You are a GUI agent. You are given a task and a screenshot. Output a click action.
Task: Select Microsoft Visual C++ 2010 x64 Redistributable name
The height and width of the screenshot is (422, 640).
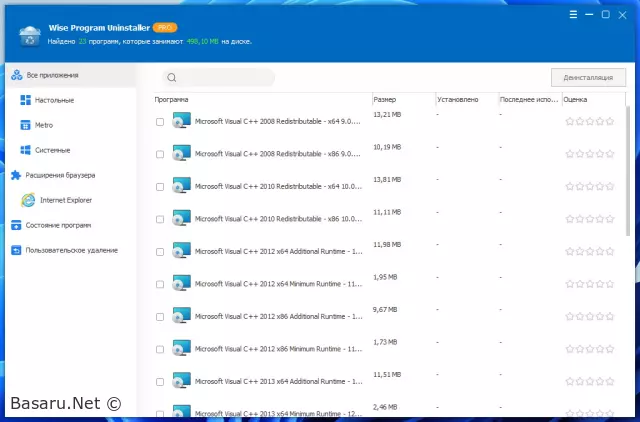point(278,187)
